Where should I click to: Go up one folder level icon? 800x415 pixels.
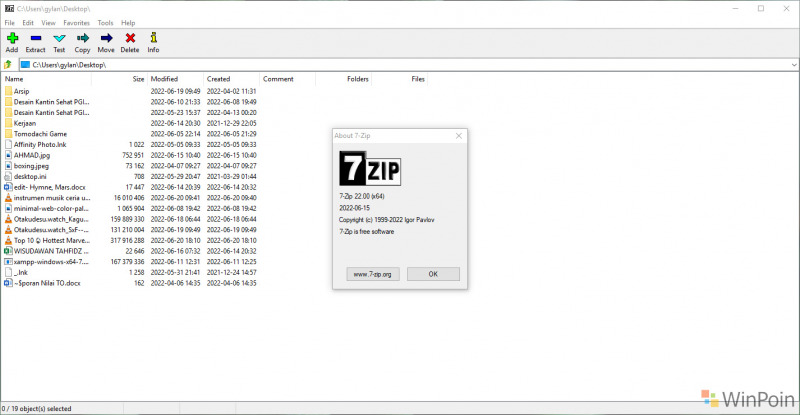point(8,65)
